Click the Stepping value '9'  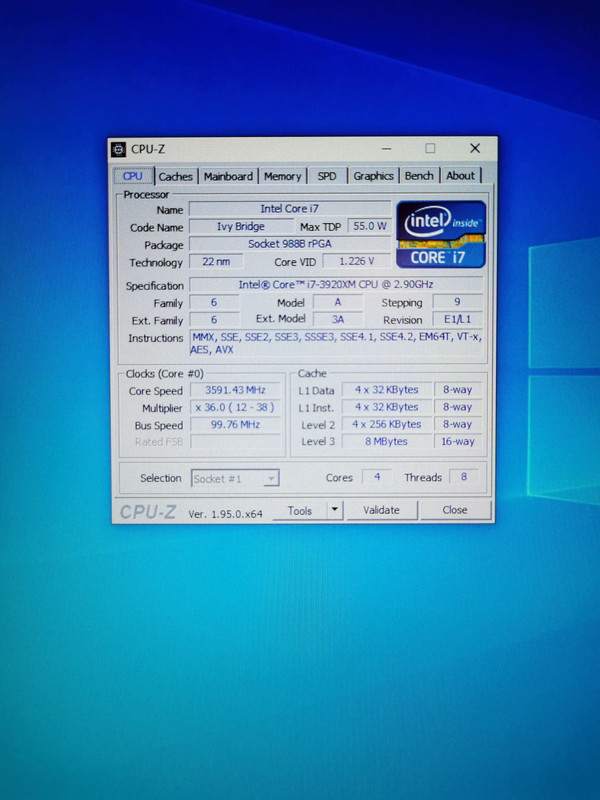pyautogui.click(x=457, y=302)
